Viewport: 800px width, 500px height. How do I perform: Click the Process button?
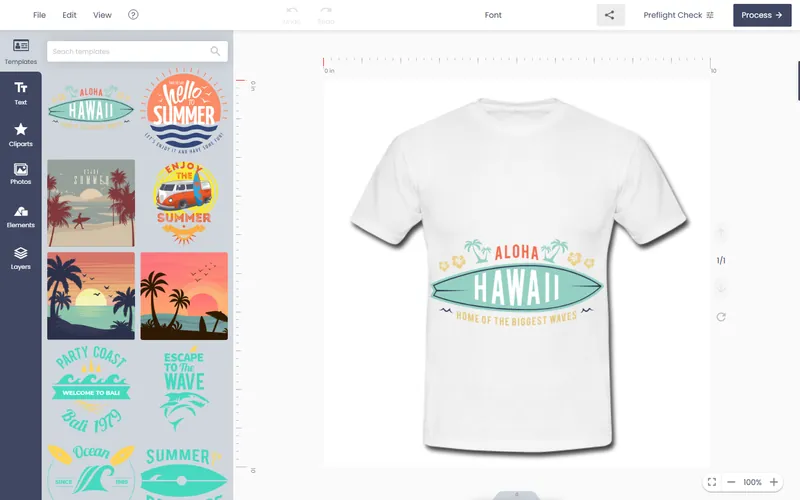762,15
